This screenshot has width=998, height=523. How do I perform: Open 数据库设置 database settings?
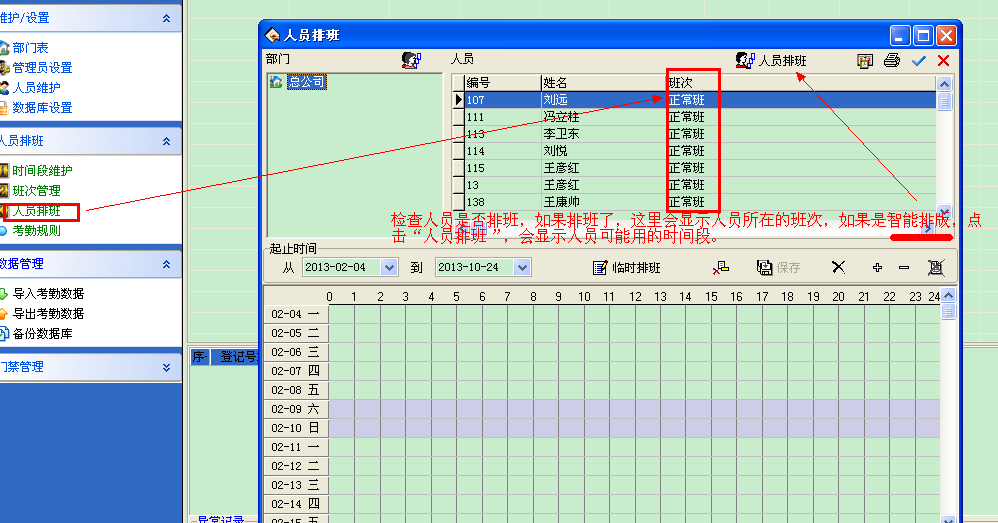42,108
